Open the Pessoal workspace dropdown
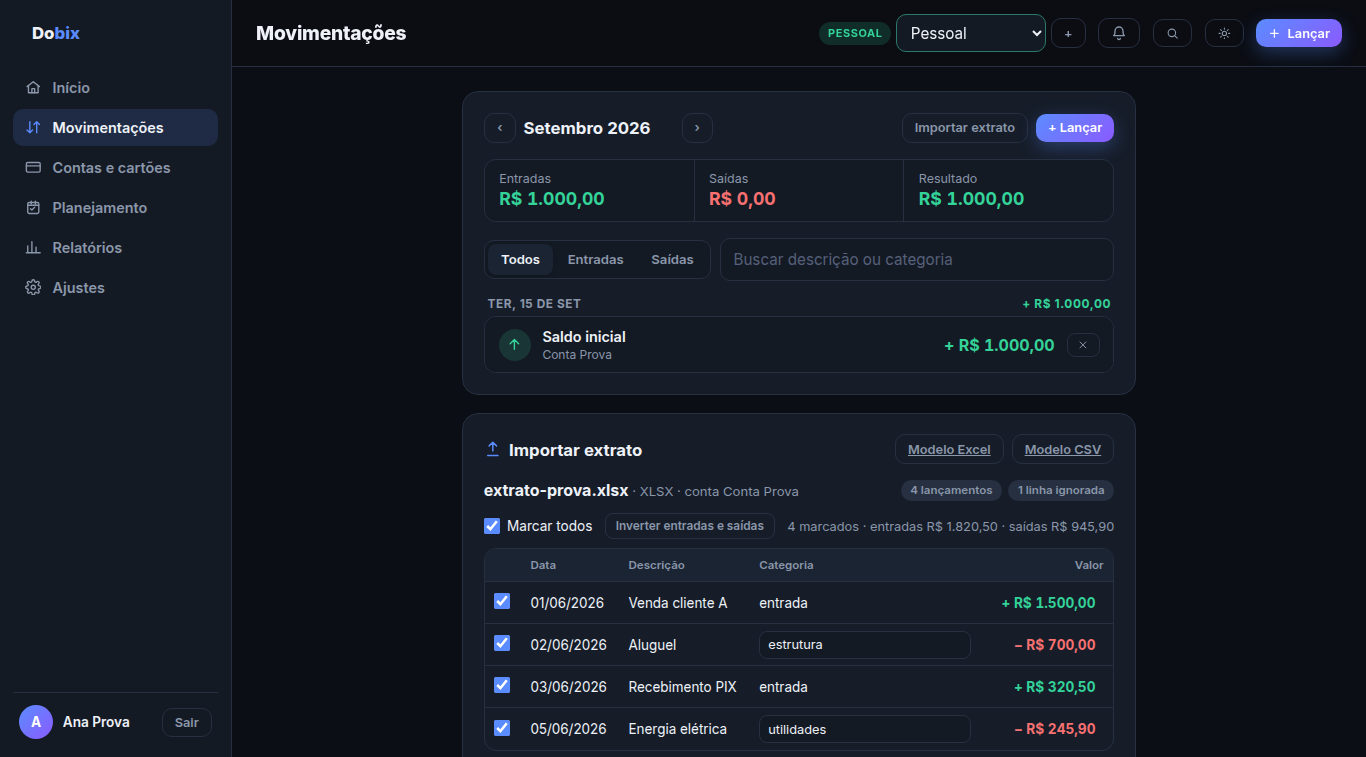The width and height of the screenshot is (1366, 757). tap(971, 33)
